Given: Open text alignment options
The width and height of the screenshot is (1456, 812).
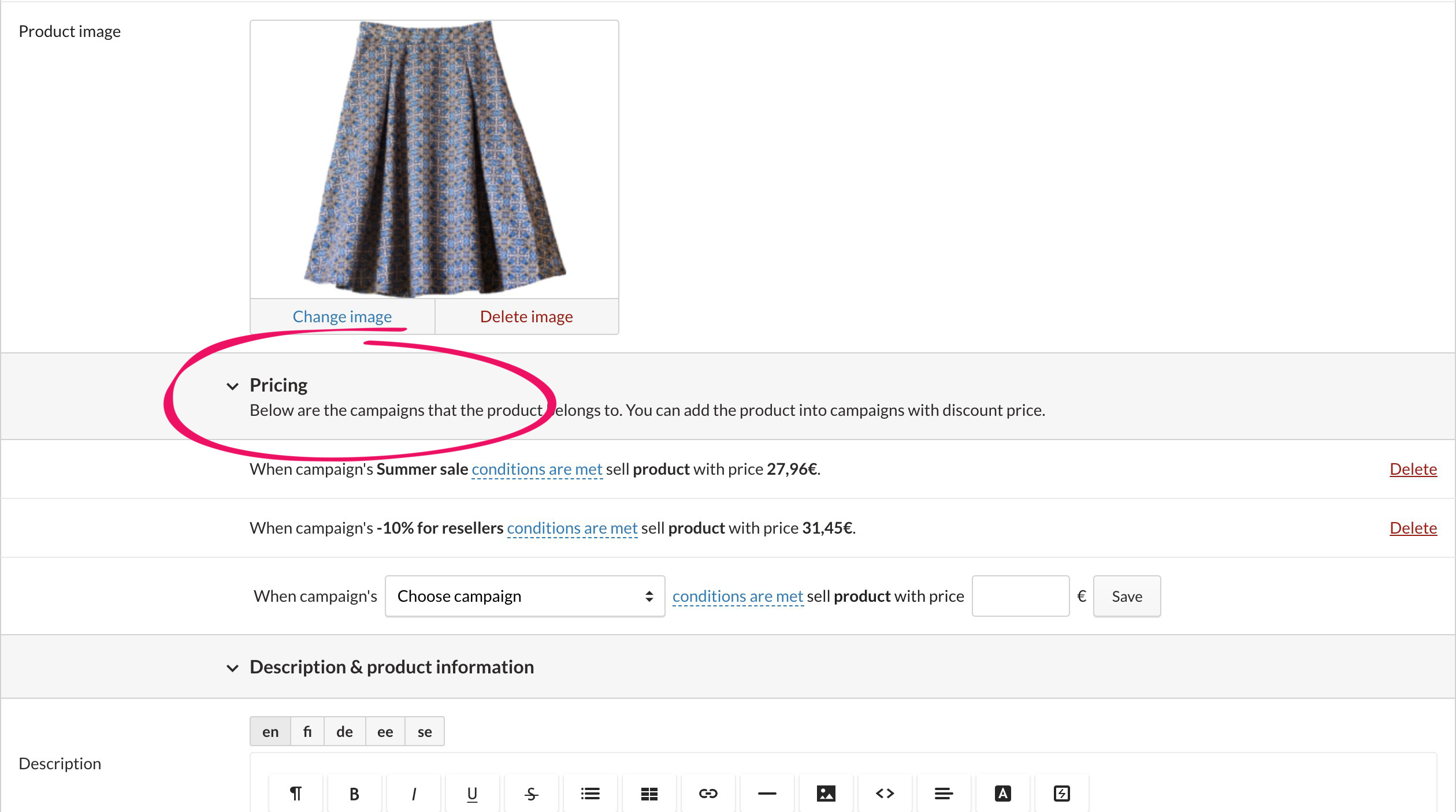Looking at the screenshot, I should click(944, 794).
